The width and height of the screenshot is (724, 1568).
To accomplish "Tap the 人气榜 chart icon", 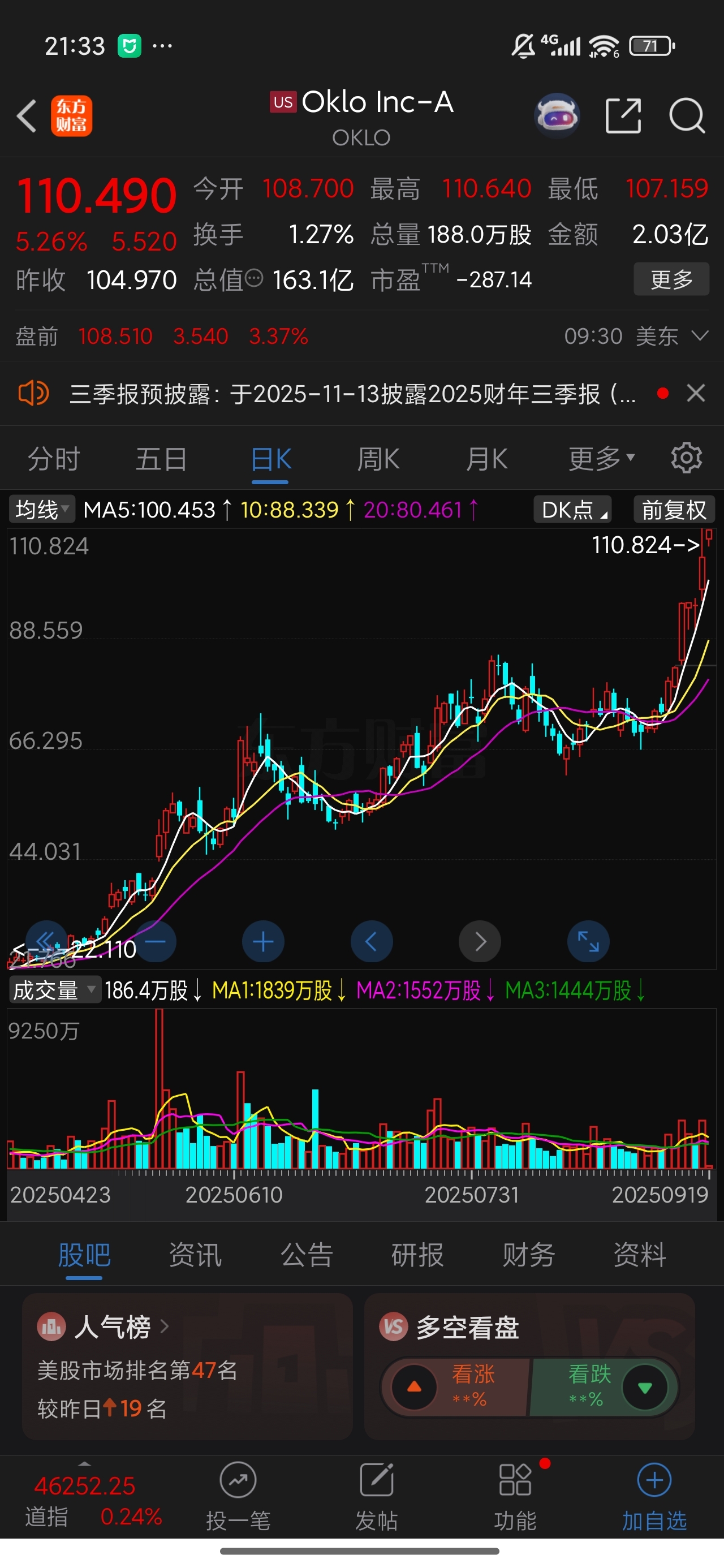I will point(52,1326).
